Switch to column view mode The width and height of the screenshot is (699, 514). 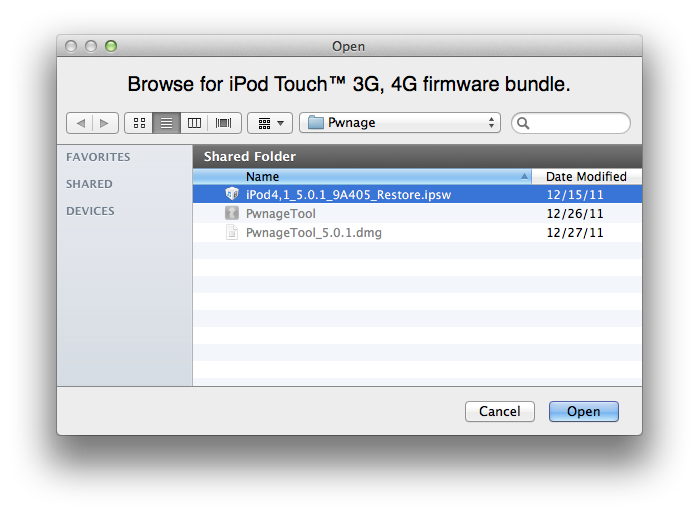194,123
